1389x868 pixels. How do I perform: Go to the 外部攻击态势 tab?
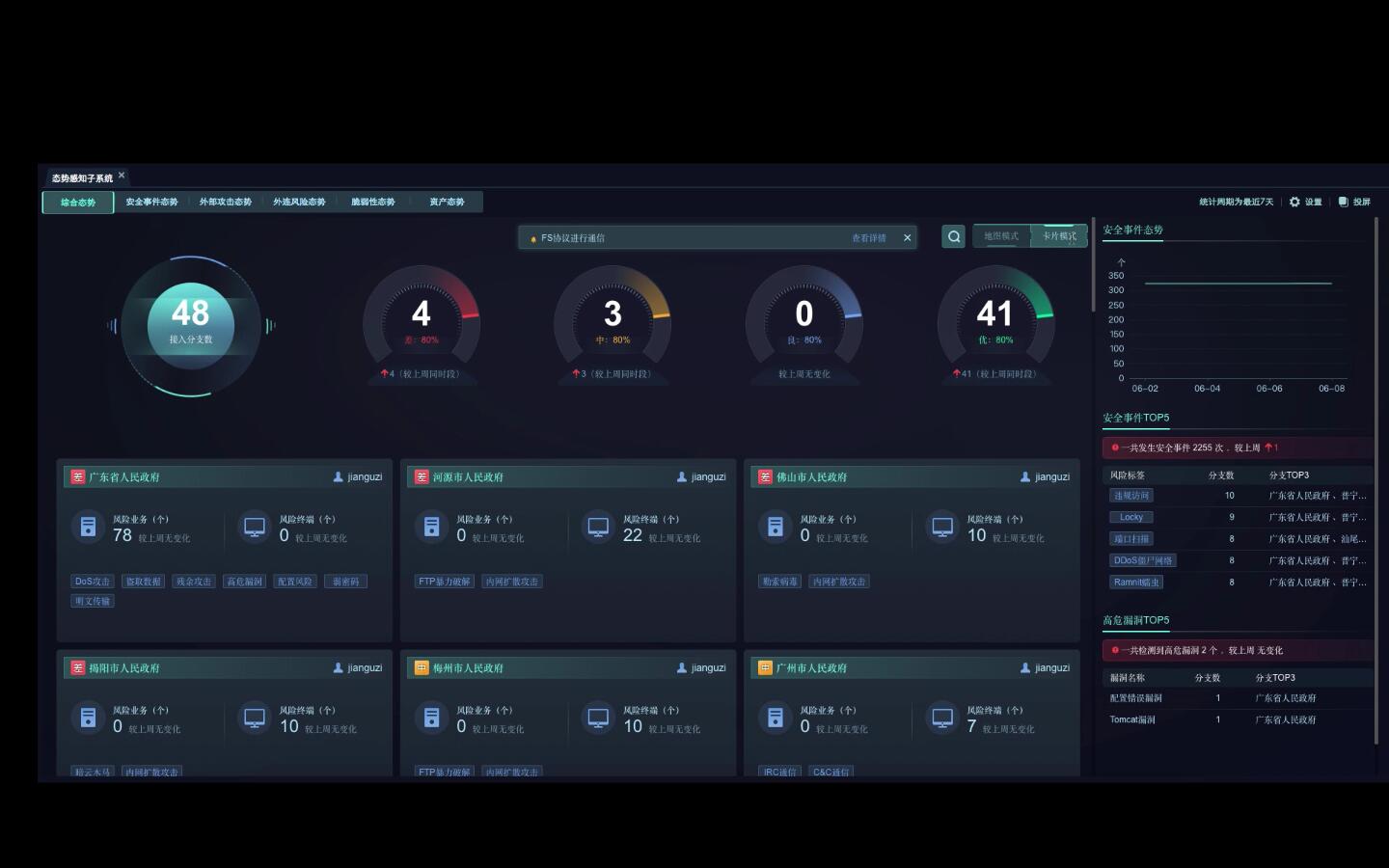pos(225,202)
